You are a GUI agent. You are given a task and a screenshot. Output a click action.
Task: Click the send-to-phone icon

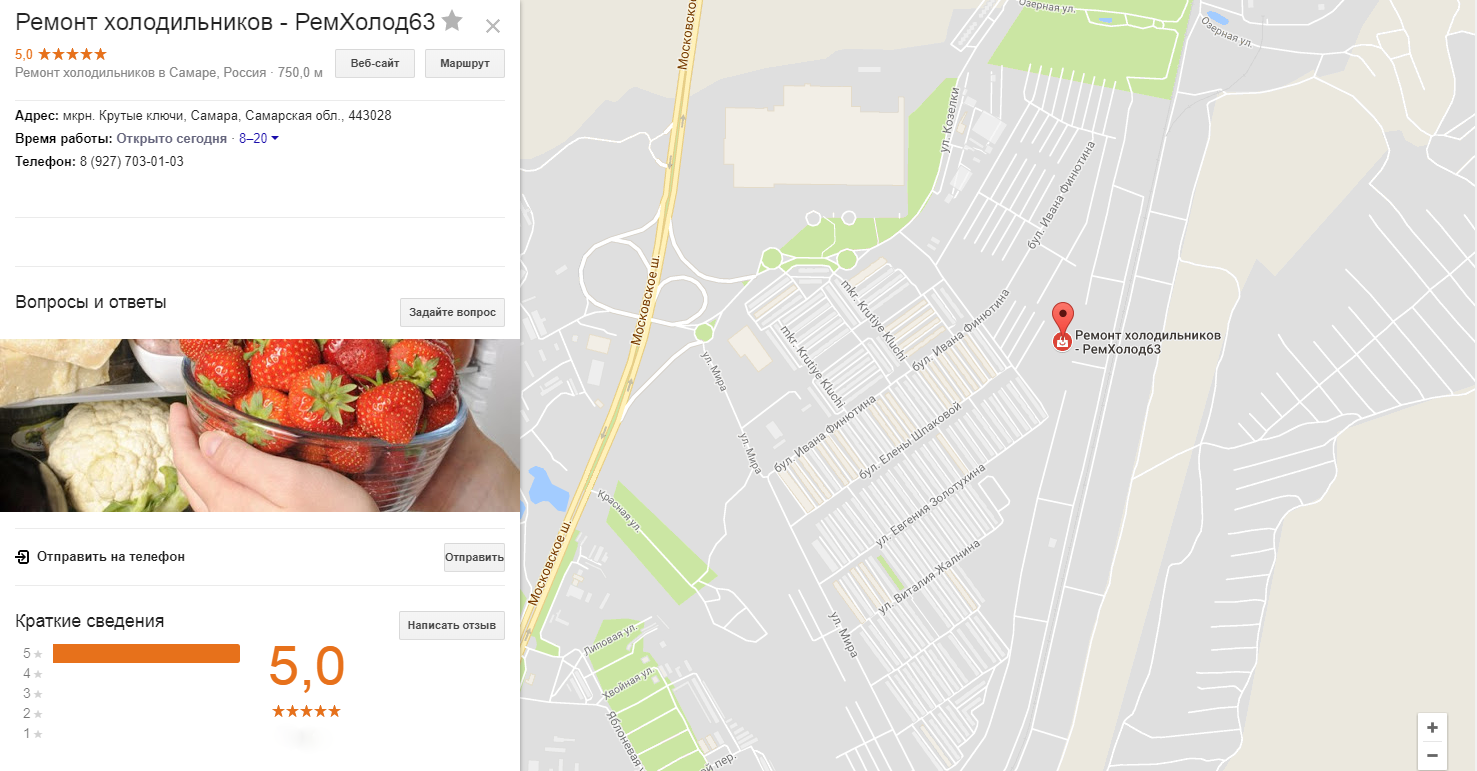coord(22,556)
